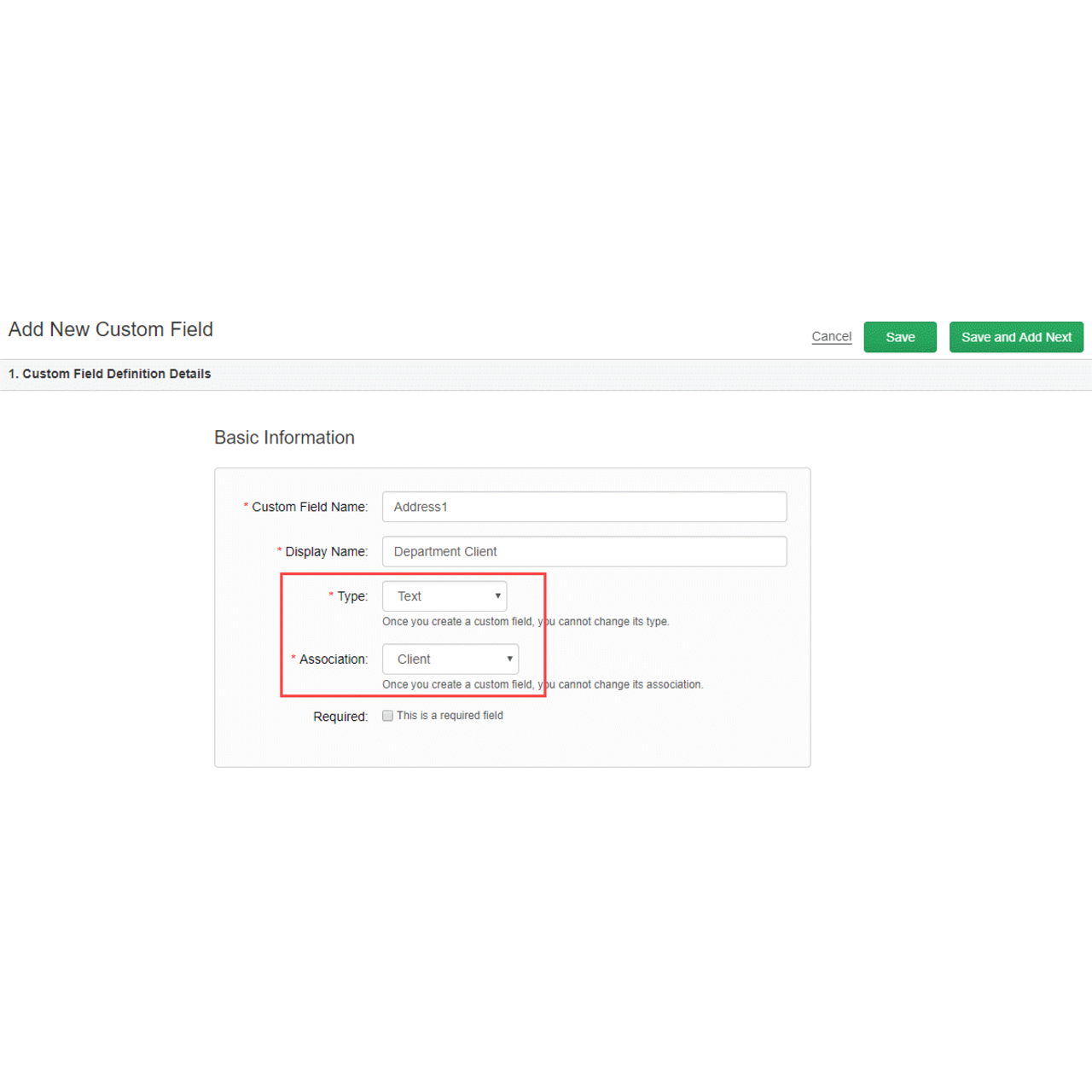Image resolution: width=1092 pixels, height=1092 pixels.
Task: Click the 'Required:' field label
Action: (340, 717)
